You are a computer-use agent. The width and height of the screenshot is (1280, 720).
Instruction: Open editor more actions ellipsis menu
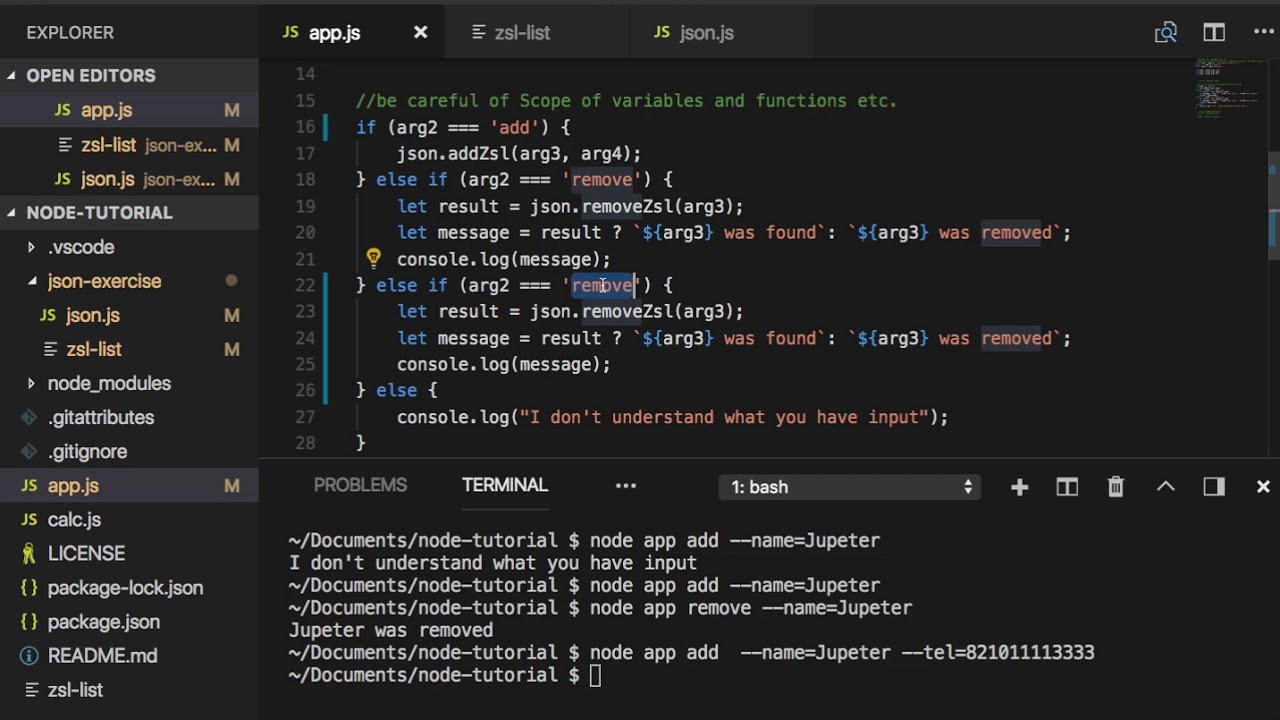pyautogui.click(x=1263, y=33)
